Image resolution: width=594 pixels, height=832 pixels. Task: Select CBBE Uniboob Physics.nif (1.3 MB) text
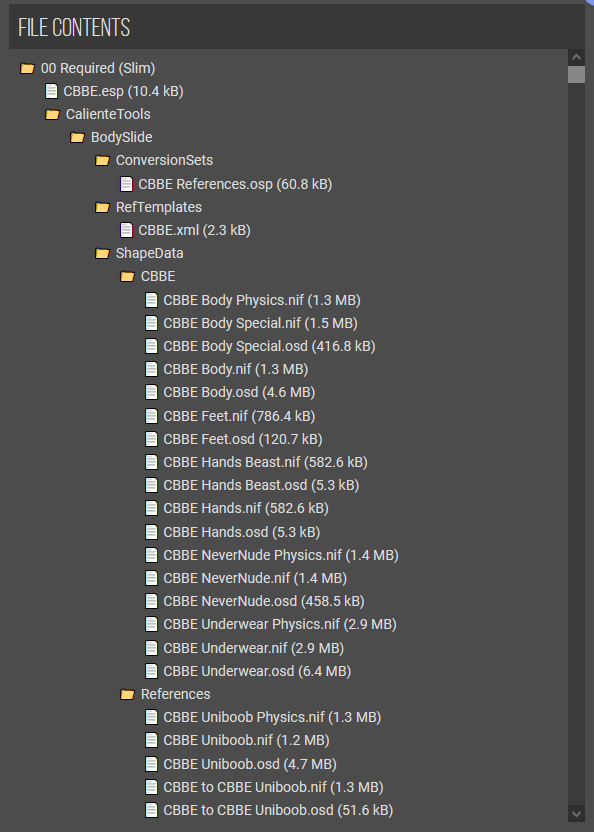(x=272, y=717)
